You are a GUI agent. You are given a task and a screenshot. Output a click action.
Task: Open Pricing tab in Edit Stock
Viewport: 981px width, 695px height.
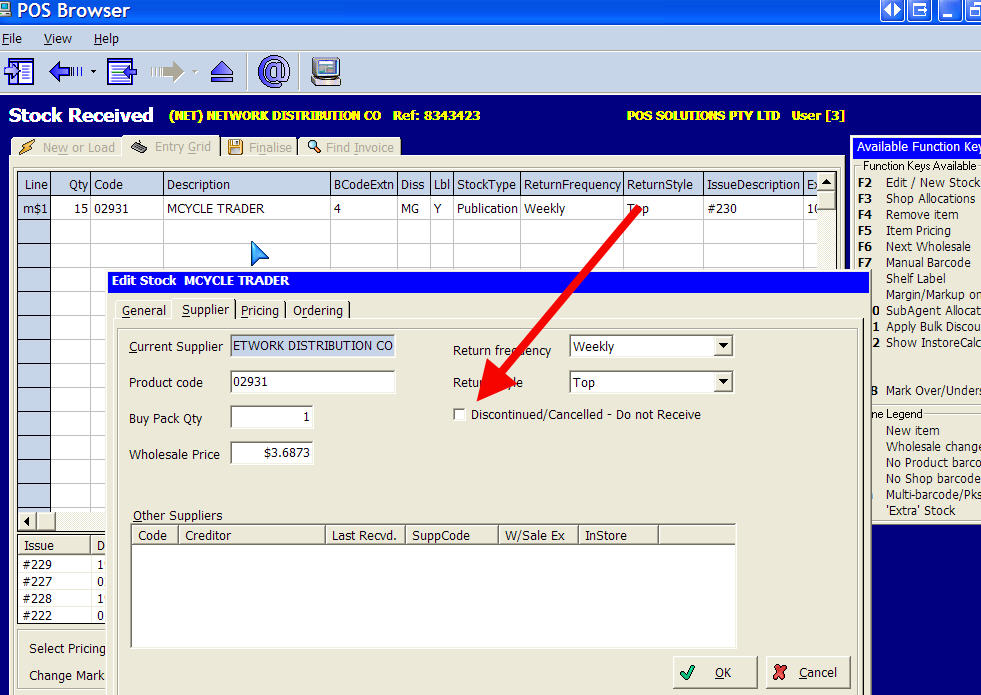pos(260,310)
